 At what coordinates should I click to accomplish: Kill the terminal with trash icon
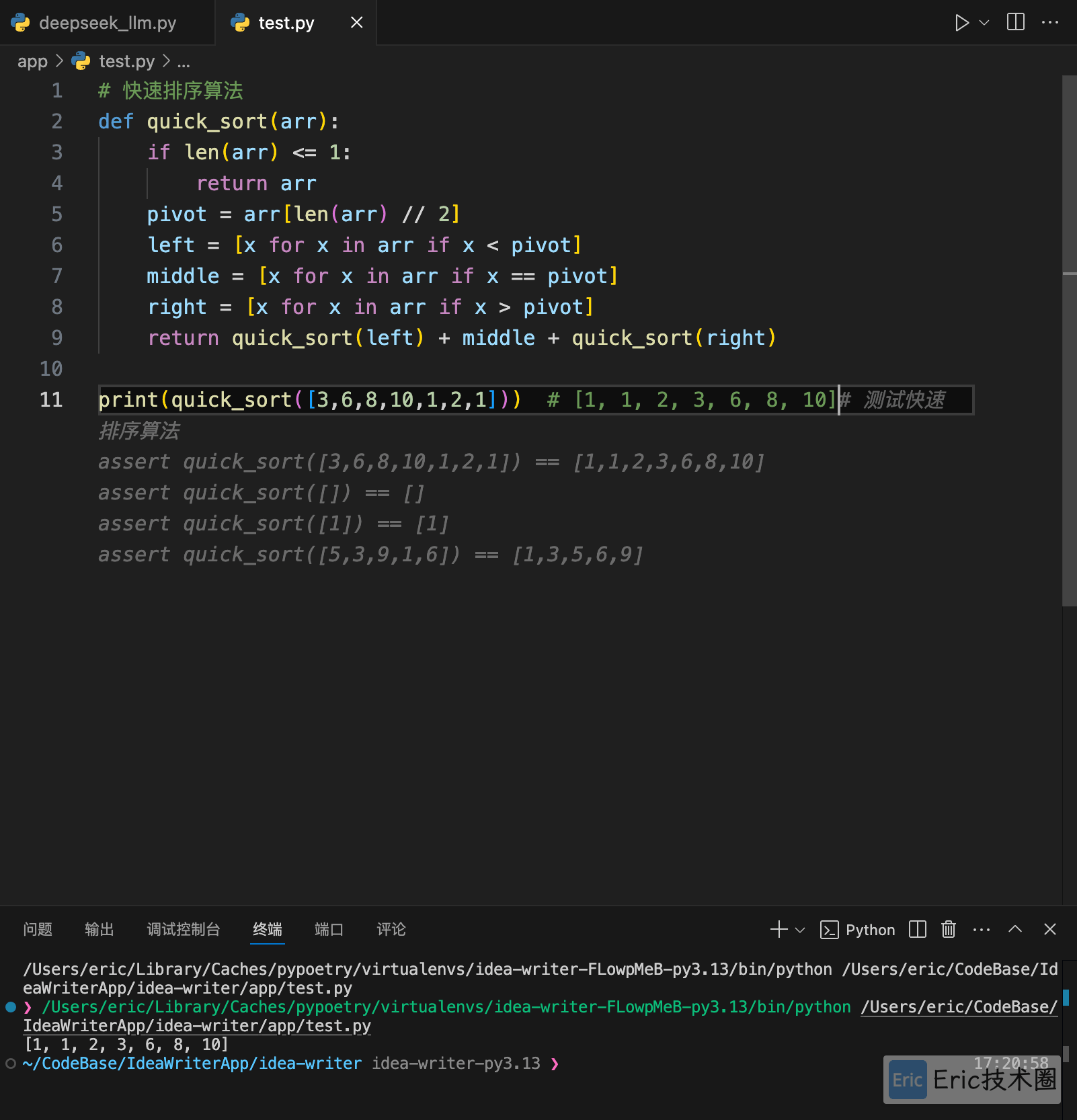tap(949, 929)
